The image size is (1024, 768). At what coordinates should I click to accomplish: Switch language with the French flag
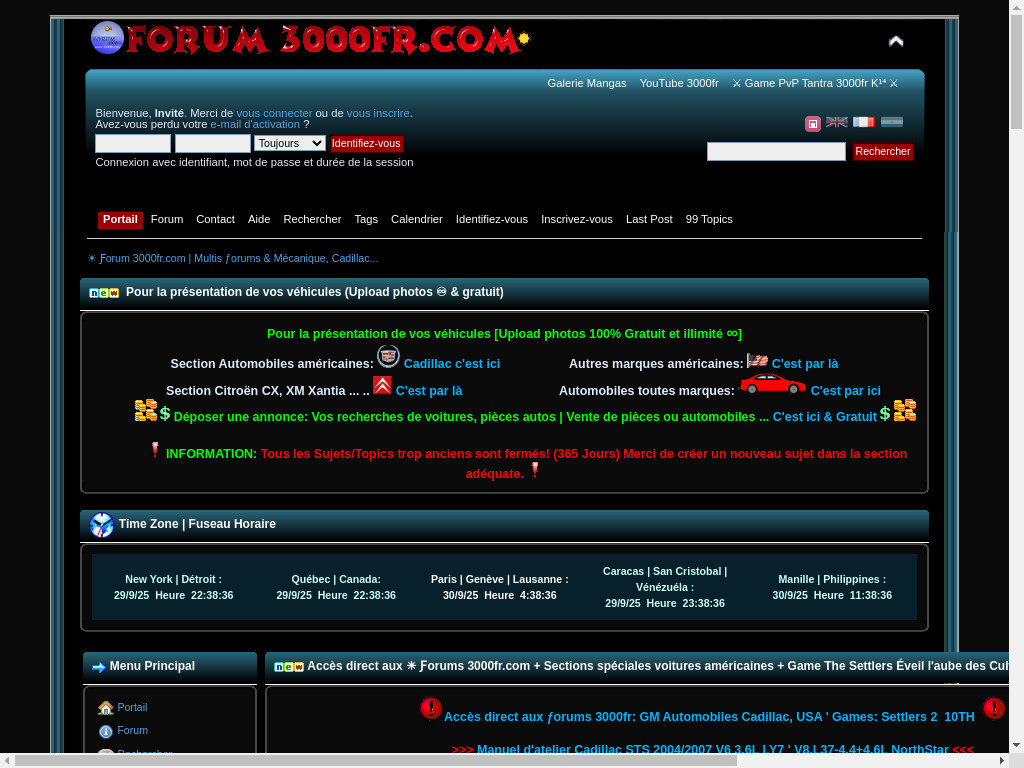pyautogui.click(x=863, y=122)
